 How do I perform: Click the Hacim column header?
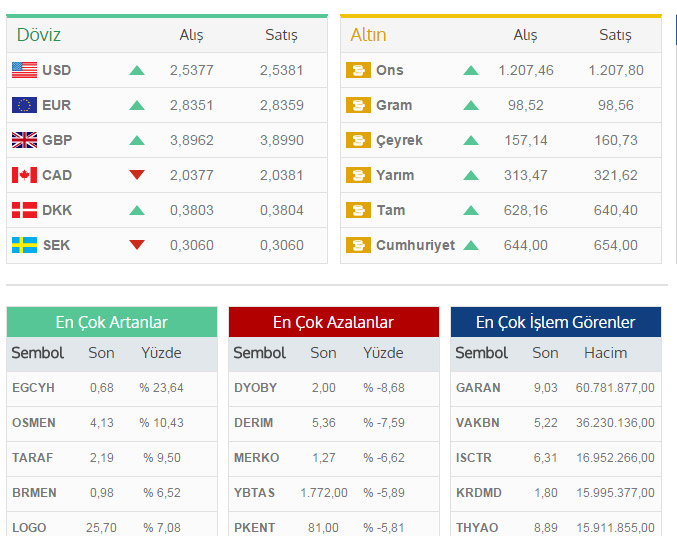[x=605, y=353]
